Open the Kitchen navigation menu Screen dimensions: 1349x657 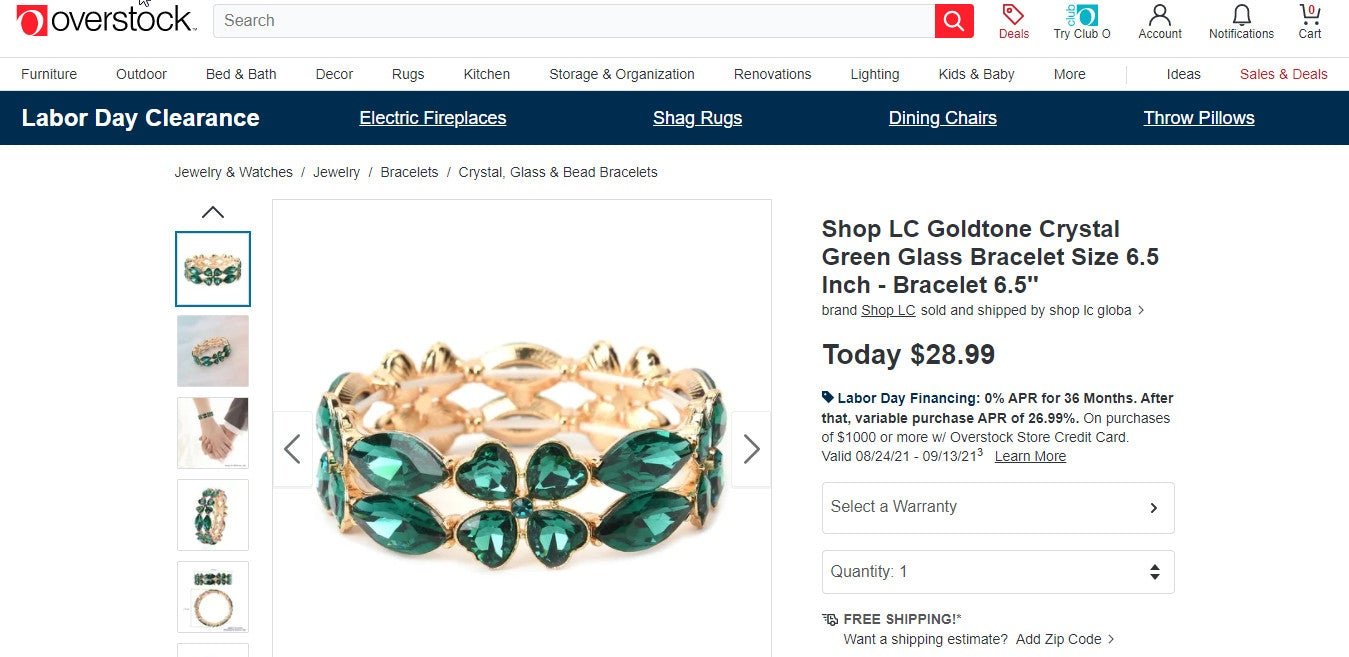(x=486, y=74)
